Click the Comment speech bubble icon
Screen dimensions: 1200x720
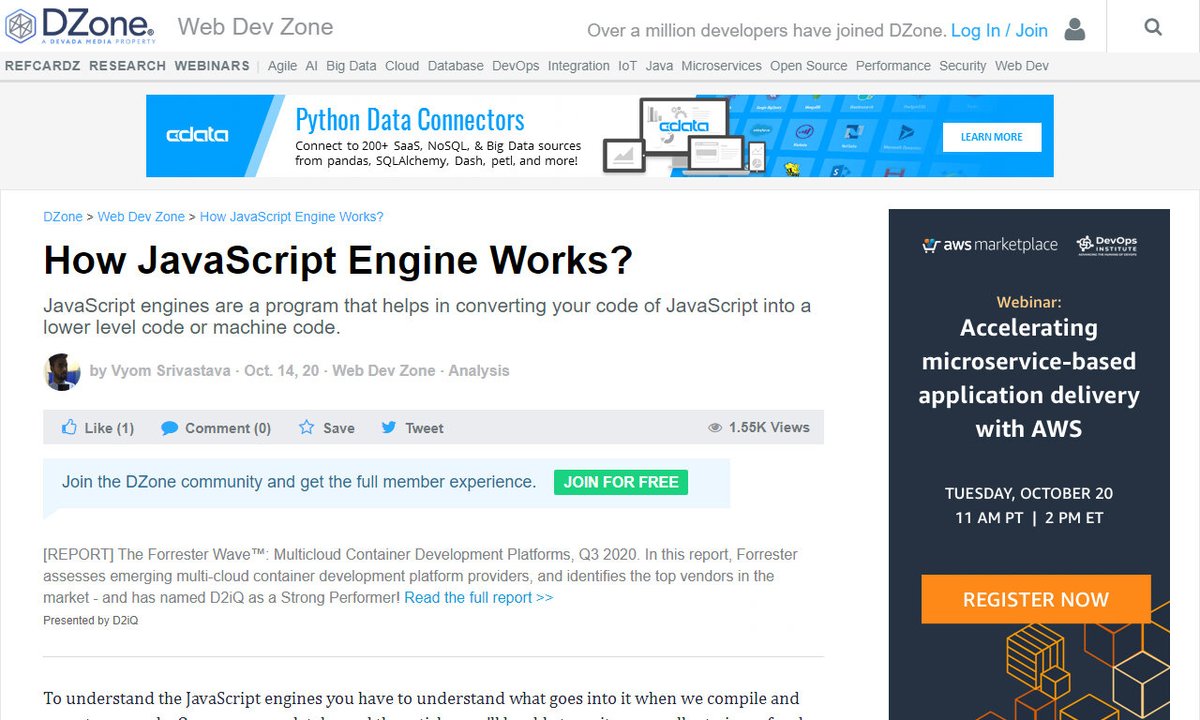pyautogui.click(x=170, y=428)
